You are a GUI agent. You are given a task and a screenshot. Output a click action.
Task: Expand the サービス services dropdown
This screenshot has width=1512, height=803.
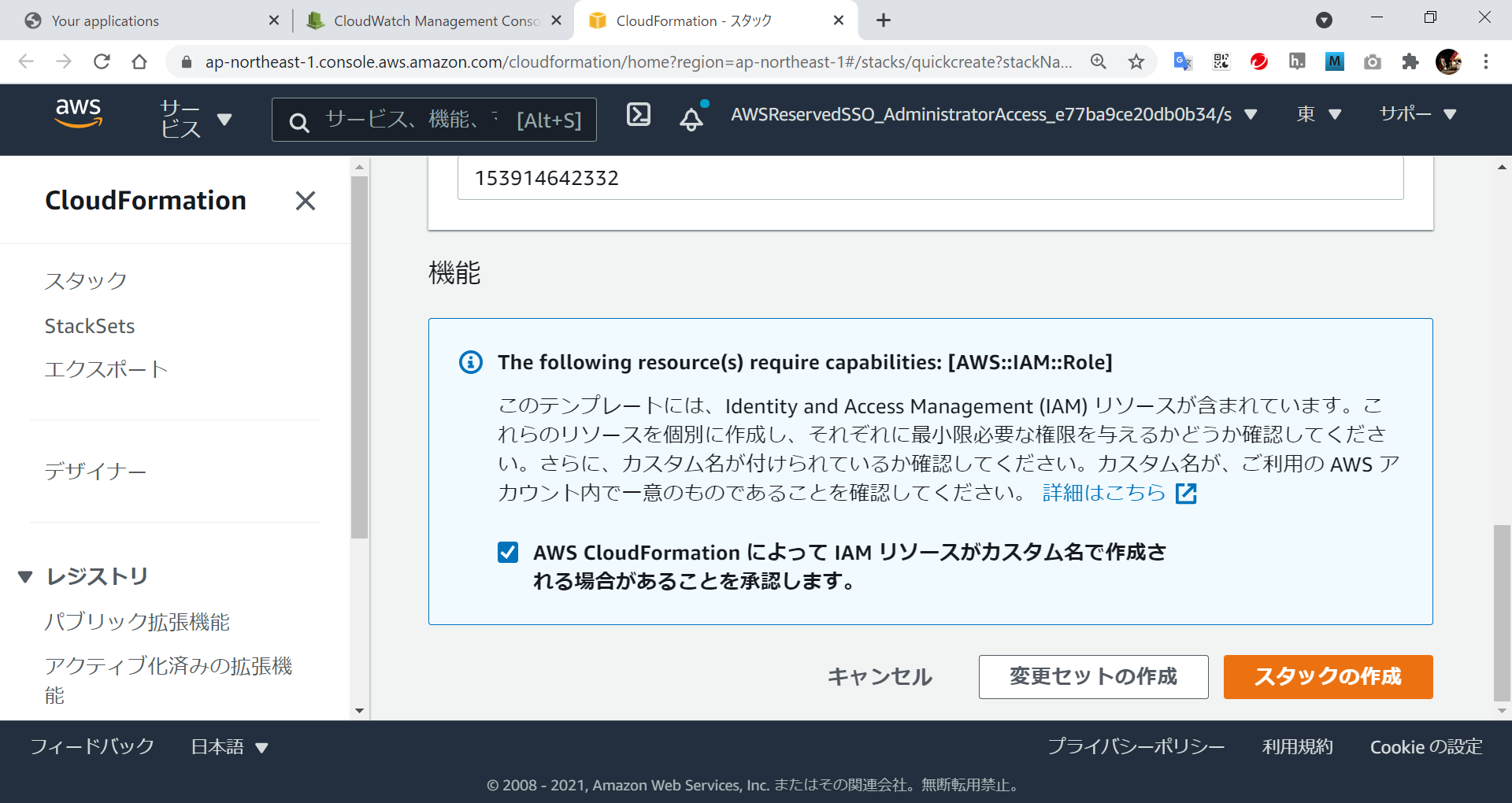tap(195, 119)
